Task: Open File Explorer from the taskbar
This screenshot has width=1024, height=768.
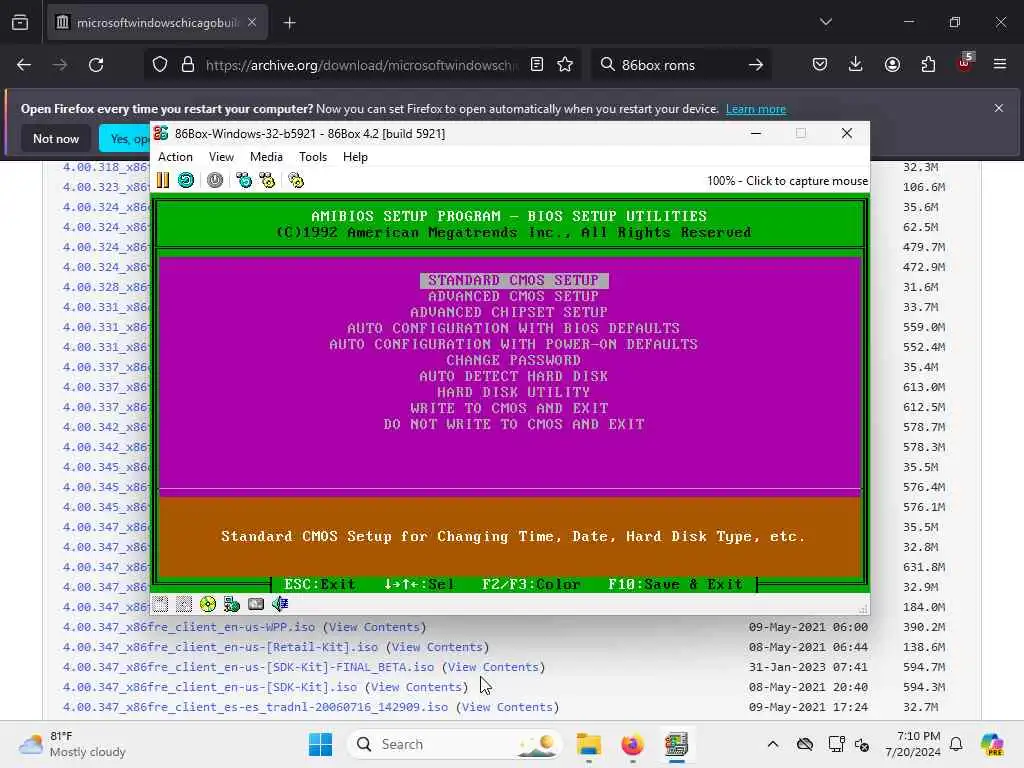Action: coord(588,744)
